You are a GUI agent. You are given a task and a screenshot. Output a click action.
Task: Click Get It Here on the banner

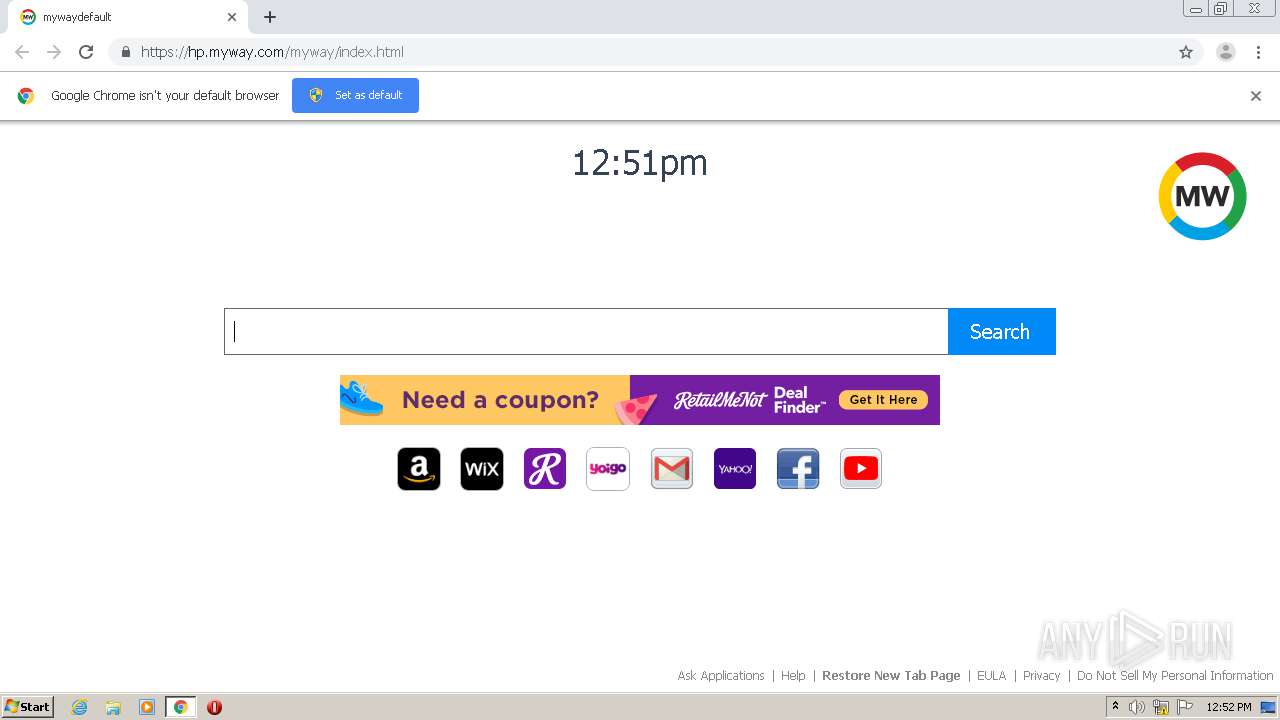(883, 400)
